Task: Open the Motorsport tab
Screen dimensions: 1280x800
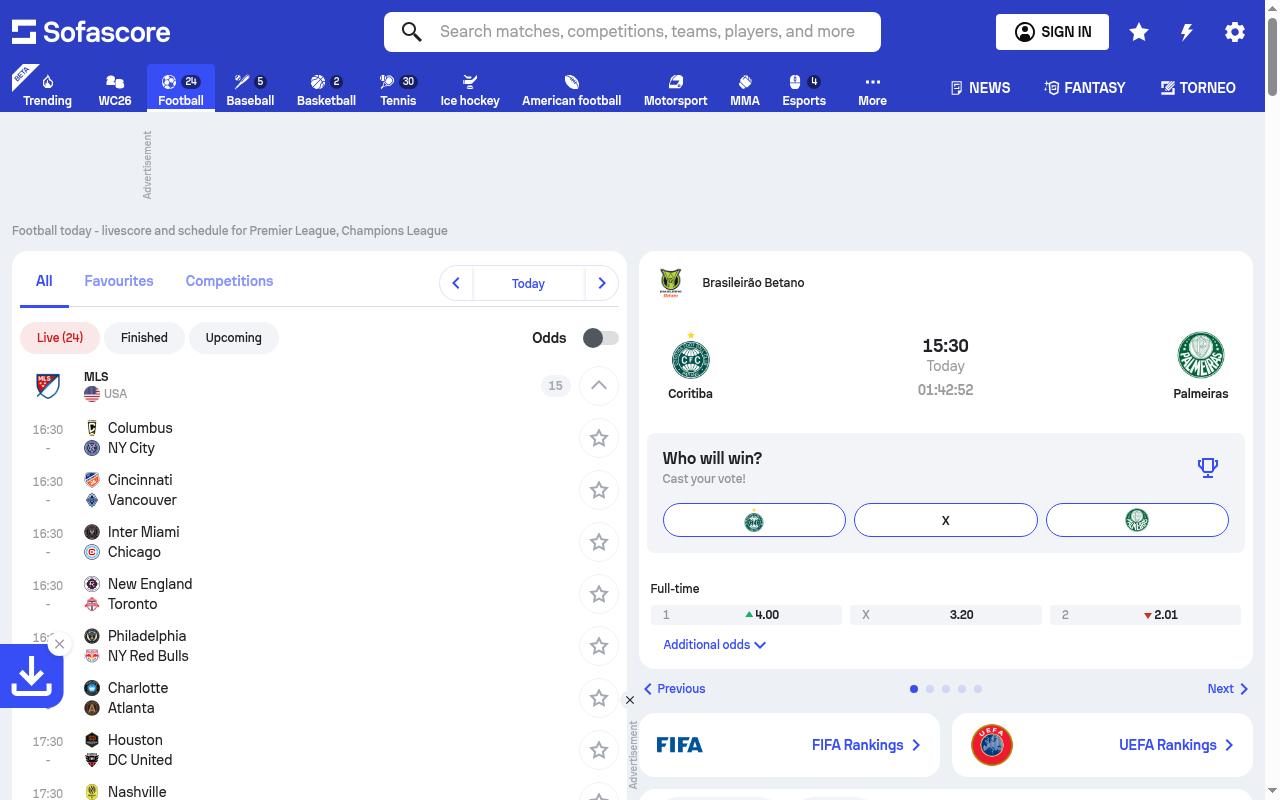Action: [675, 90]
